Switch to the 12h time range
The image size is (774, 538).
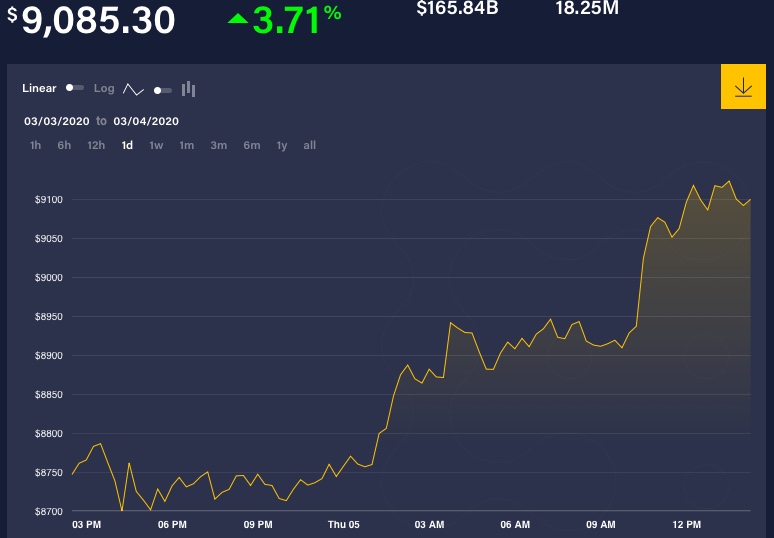[x=96, y=145]
